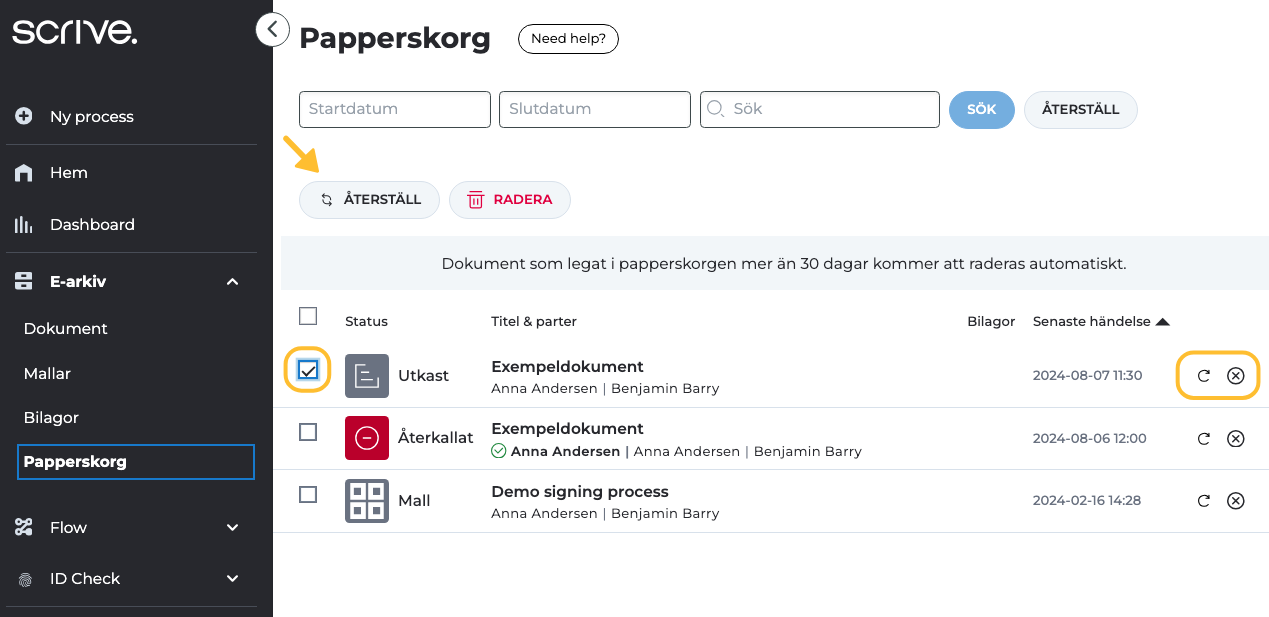Click the restore icon for the Utkast document
The width and height of the screenshot is (1269, 617).
1204,376
